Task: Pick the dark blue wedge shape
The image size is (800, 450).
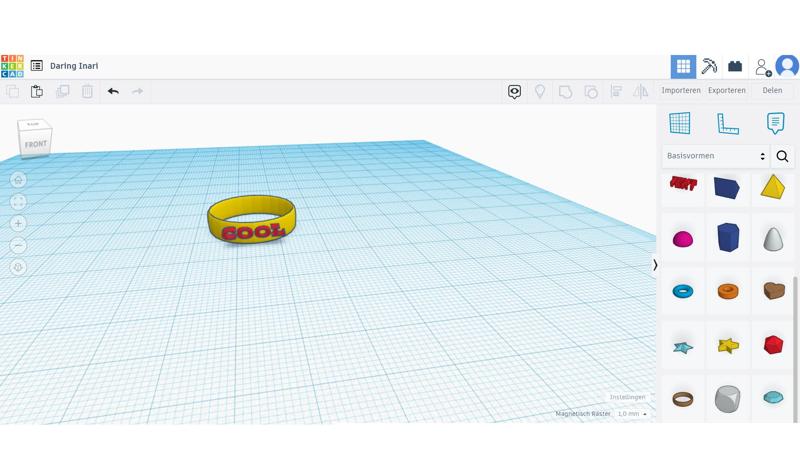Action: [x=727, y=188]
